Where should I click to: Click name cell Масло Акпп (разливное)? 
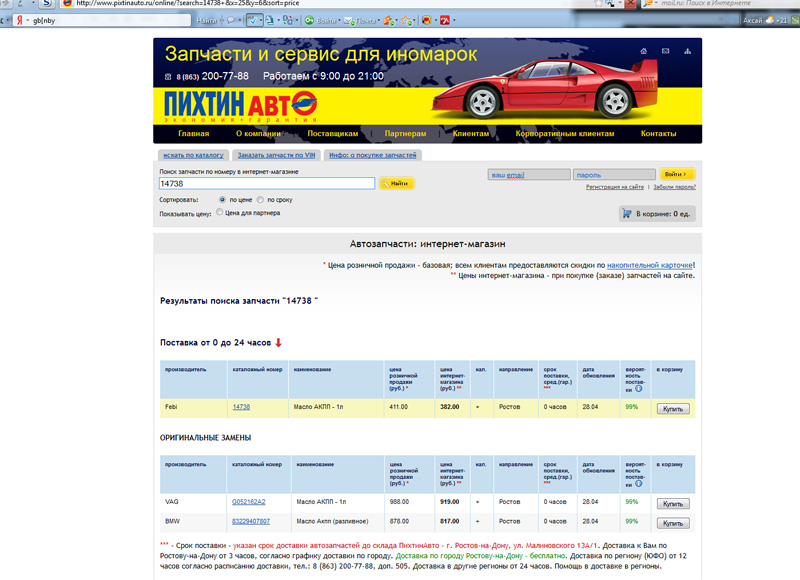(332, 521)
